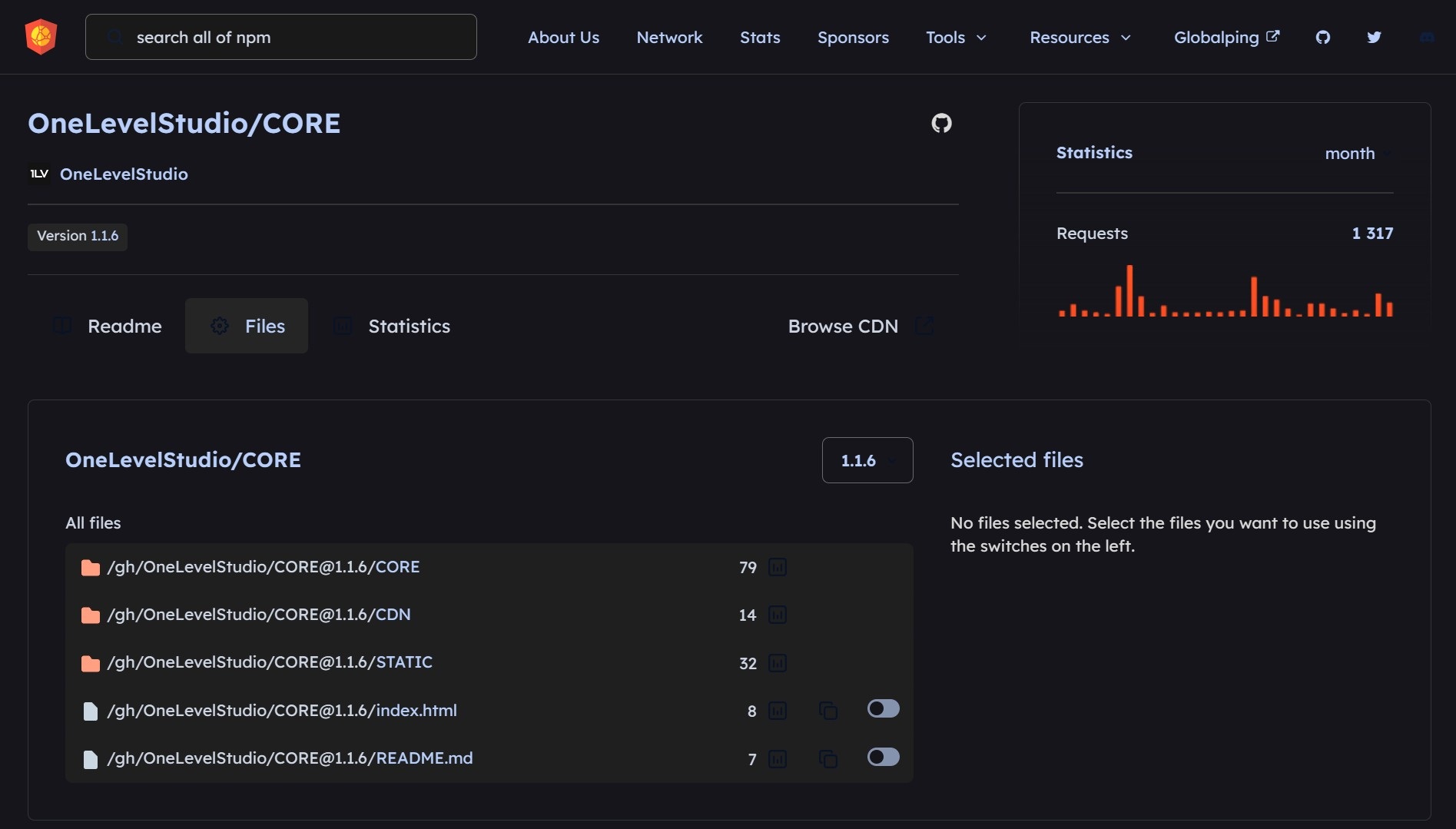The image size is (1456, 829).
Task: Show statistics for the STATIC folder
Action: (x=778, y=663)
